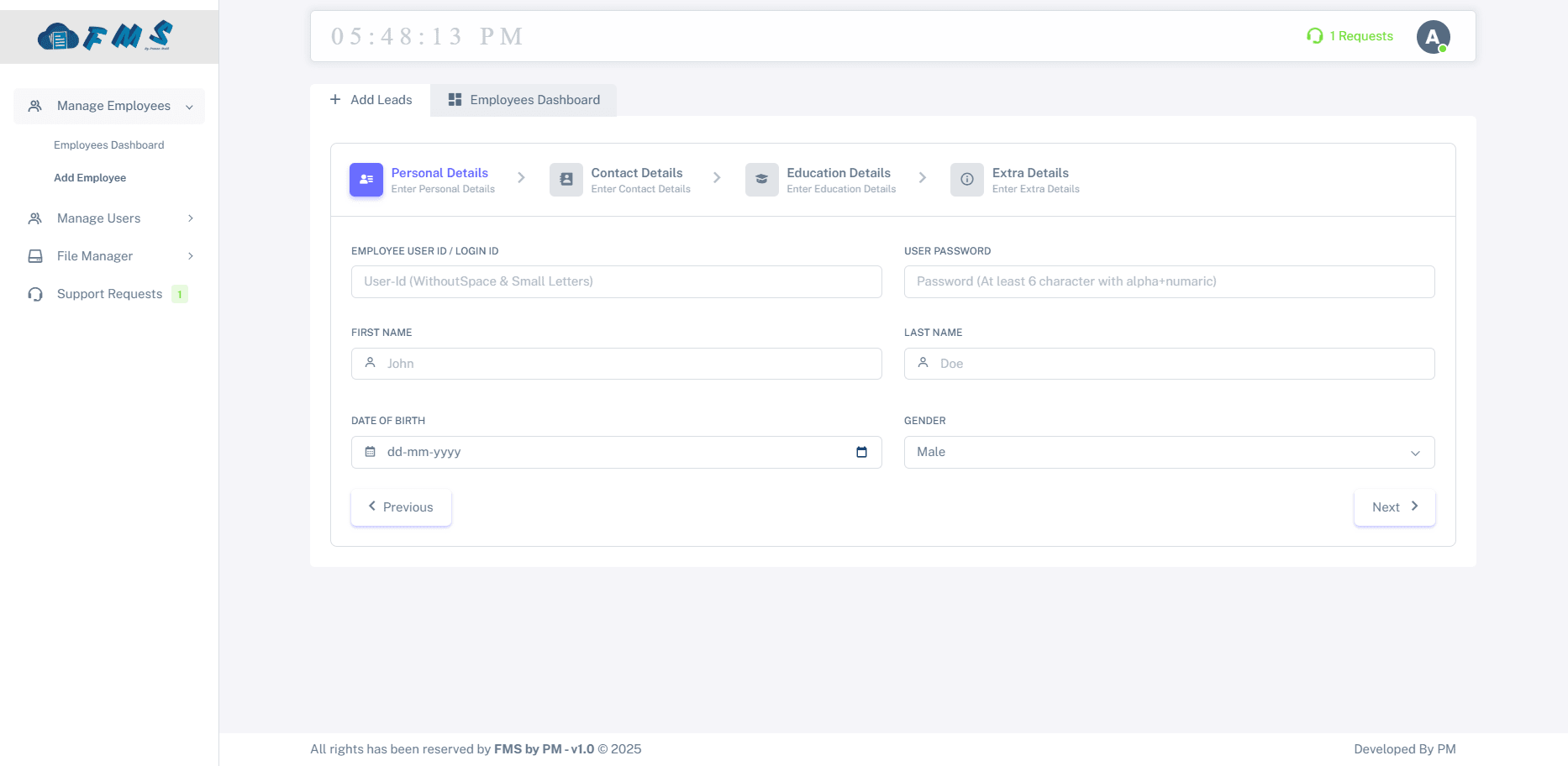Viewport: 1568px width, 766px height.
Task: Switch to the Employees Dashboard tab
Action: pos(524,100)
